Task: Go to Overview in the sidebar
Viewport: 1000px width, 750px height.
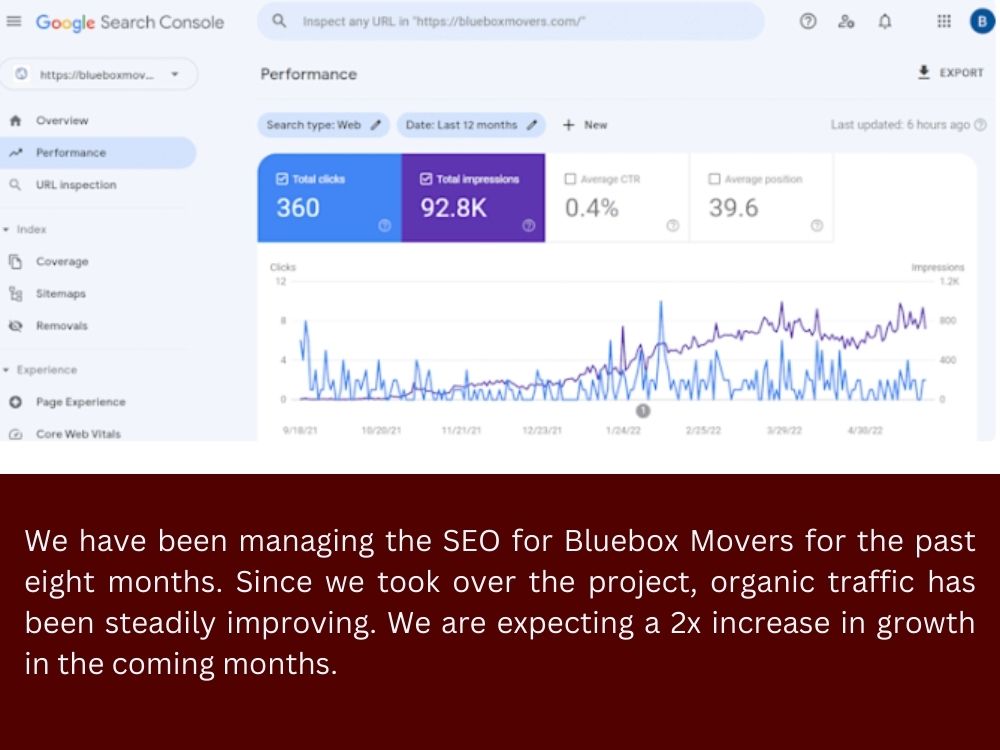Action: tap(62, 121)
